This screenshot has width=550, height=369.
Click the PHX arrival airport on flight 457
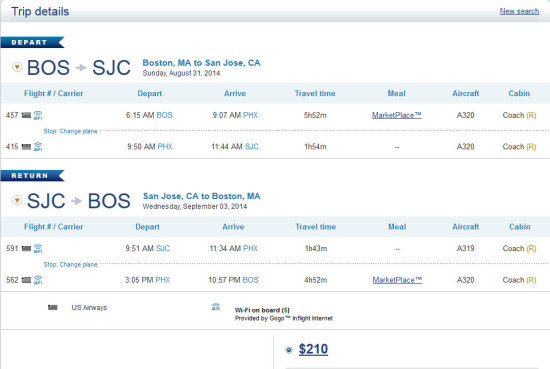[250, 115]
